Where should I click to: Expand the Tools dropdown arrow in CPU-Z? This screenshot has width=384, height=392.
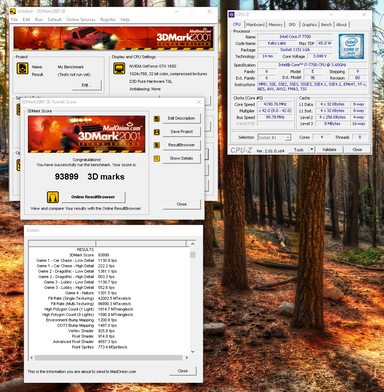[x=312, y=149]
